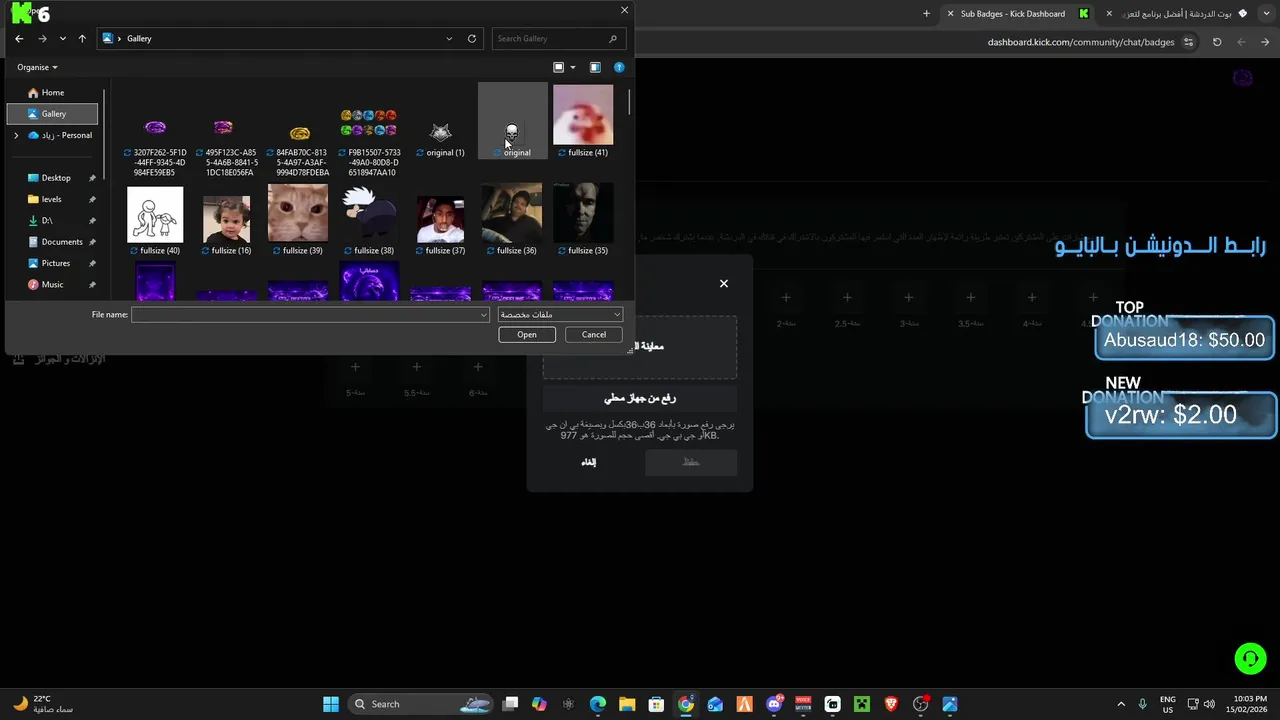Screen dimensions: 1280x720
Task: Click the Cancel button
Action: coord(594,334)
